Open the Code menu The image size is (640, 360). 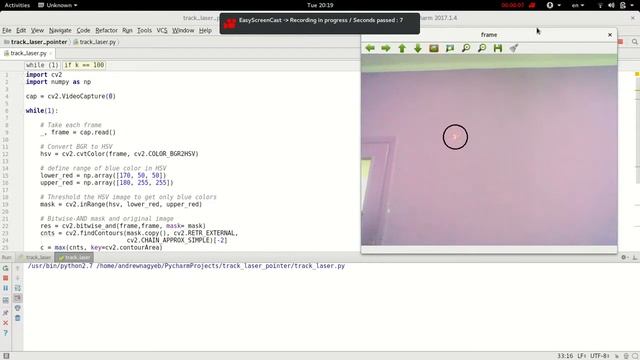pyautogui.click(x=83, y=31)
